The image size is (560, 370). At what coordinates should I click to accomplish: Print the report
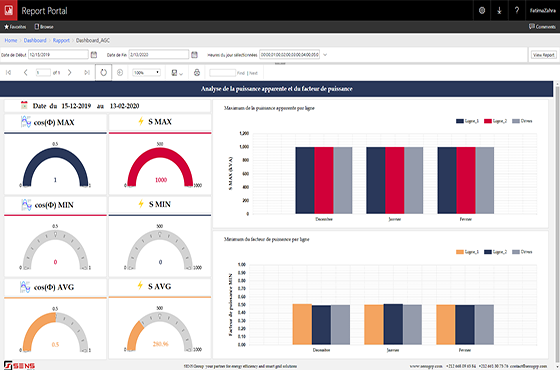[x=197, y=72]
